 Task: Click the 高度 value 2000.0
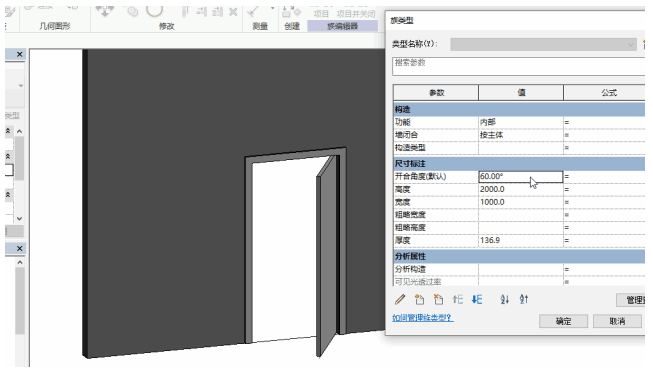(x=521, y=189)
